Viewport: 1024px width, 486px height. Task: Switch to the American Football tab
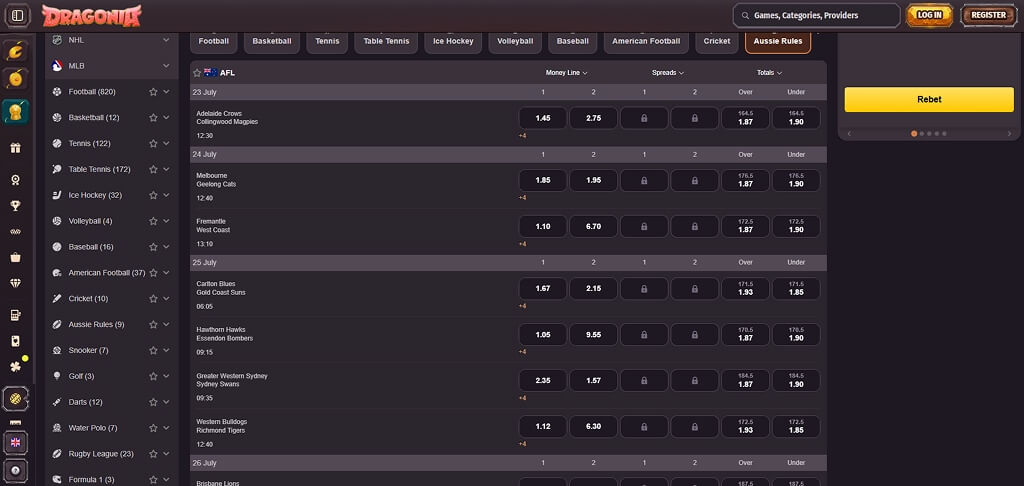(646, 41)
